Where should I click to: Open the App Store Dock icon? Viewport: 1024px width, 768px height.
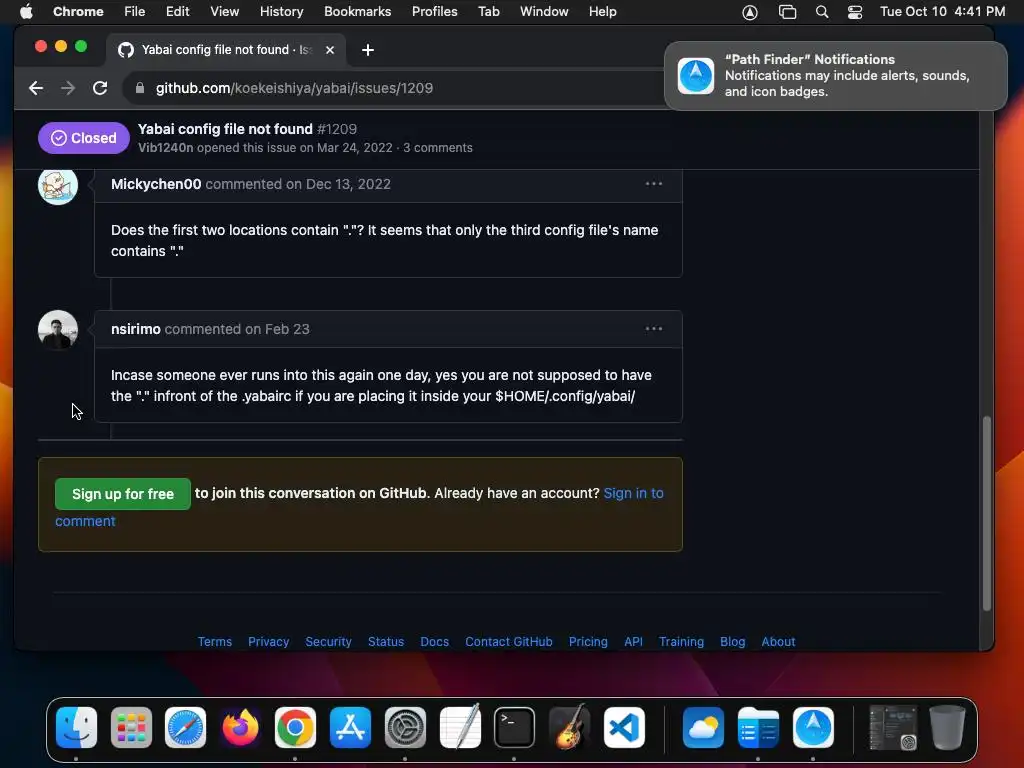coord(350,727)
